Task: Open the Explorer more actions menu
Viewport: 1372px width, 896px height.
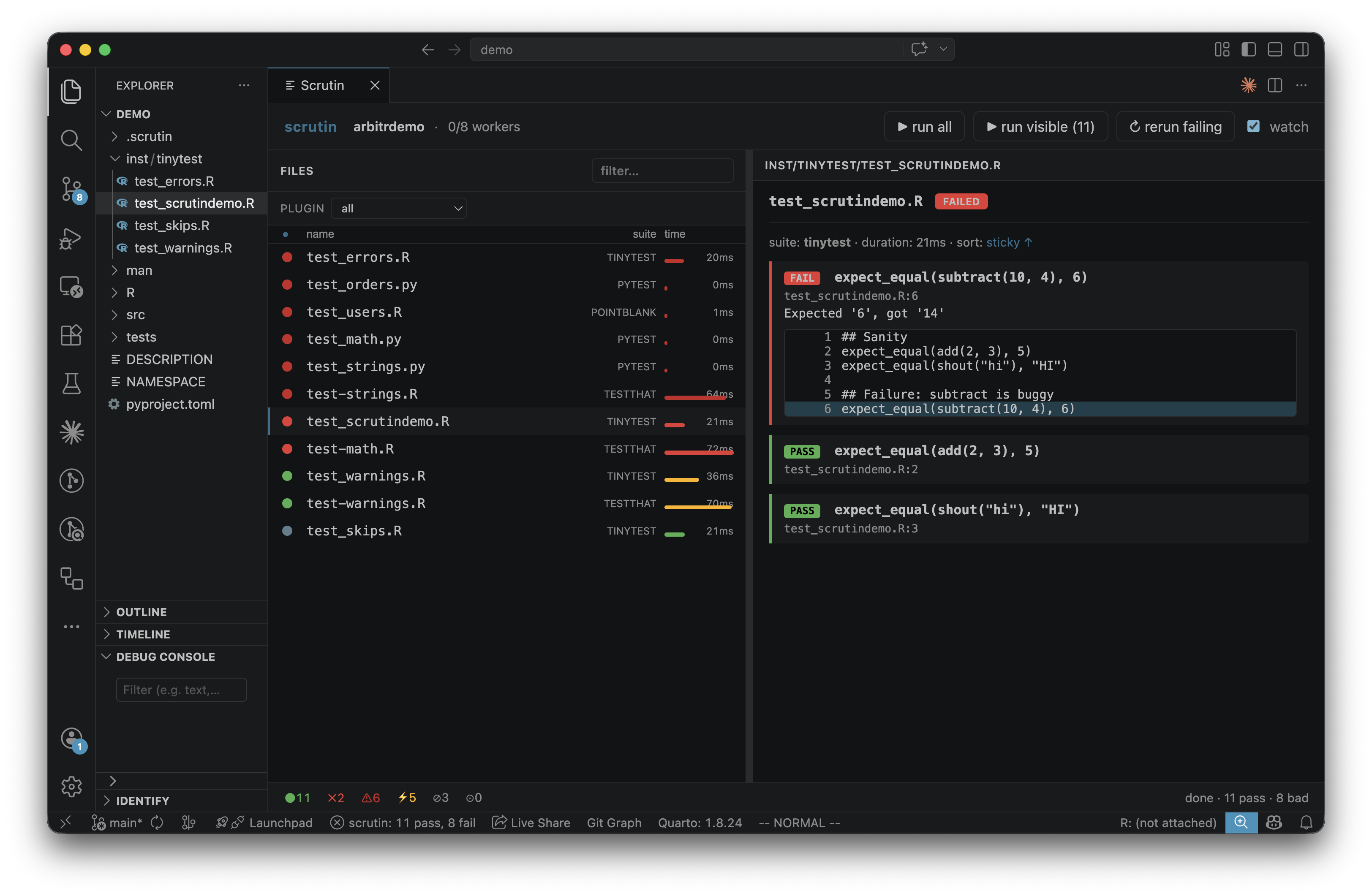Action: [x=243, y=85]
